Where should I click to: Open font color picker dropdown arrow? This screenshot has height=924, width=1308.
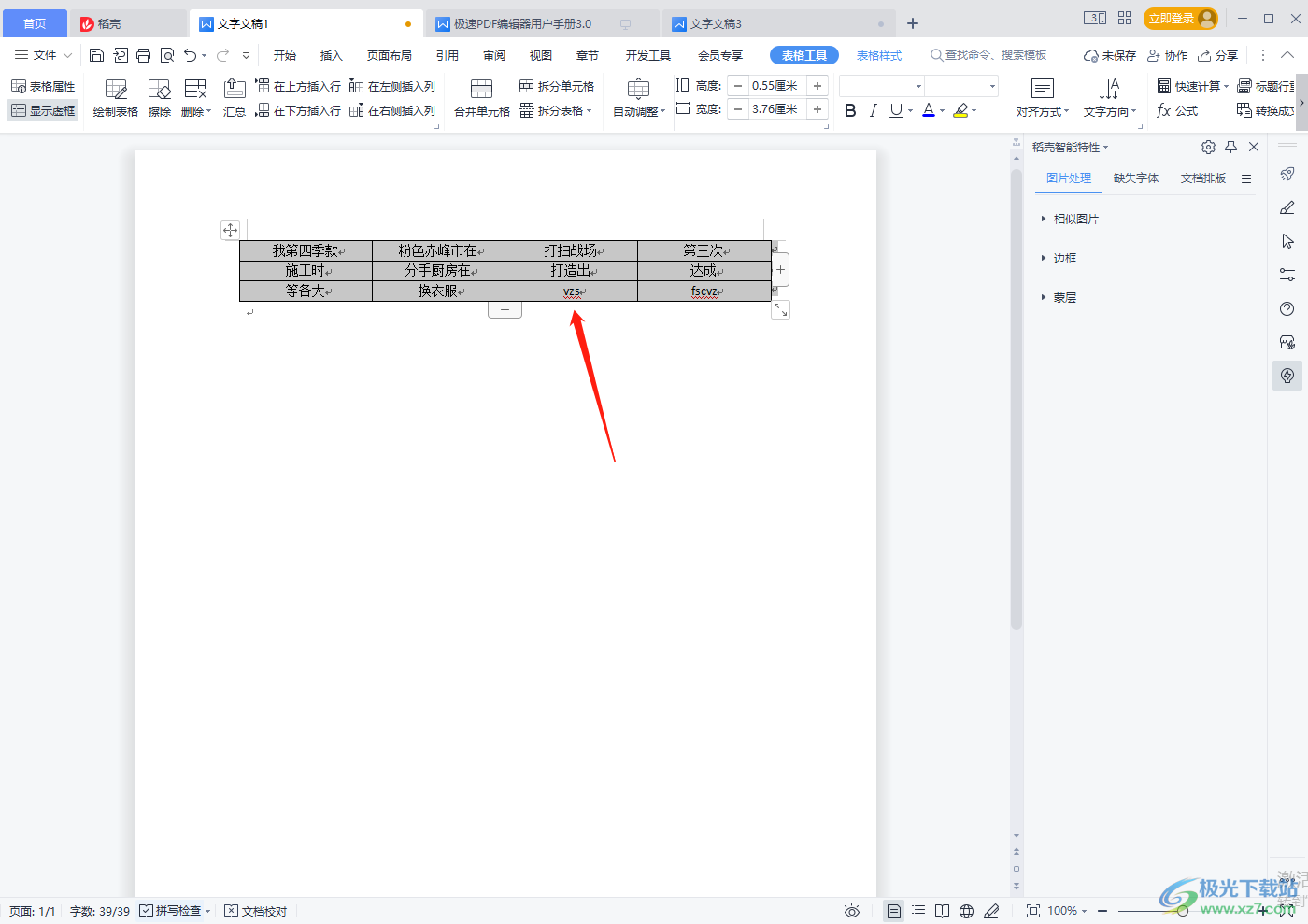coord(943,111)
